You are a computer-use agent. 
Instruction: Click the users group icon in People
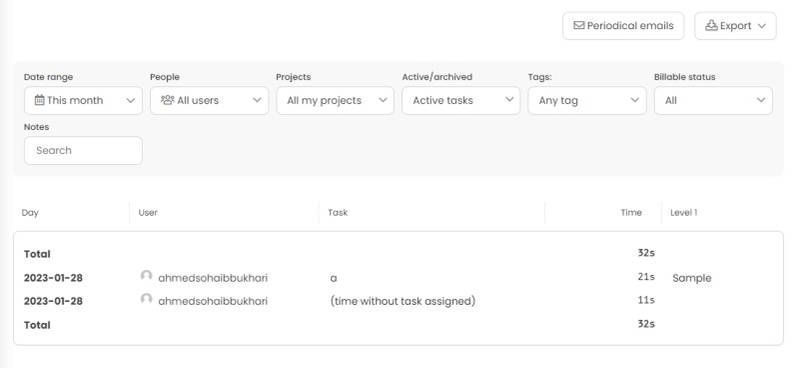coord(168,100)
